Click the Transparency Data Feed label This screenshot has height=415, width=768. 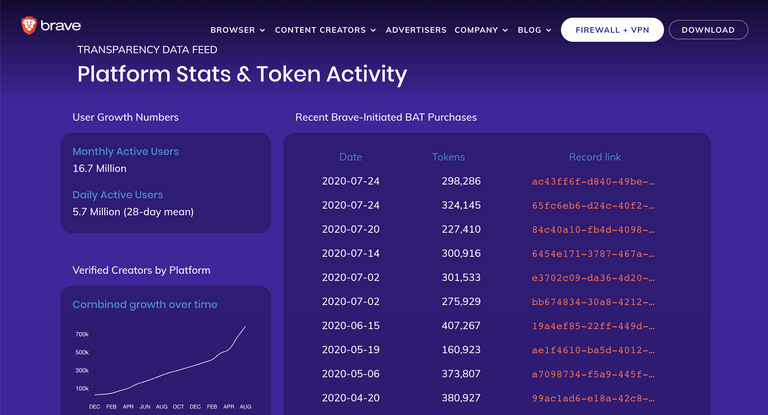147,49
